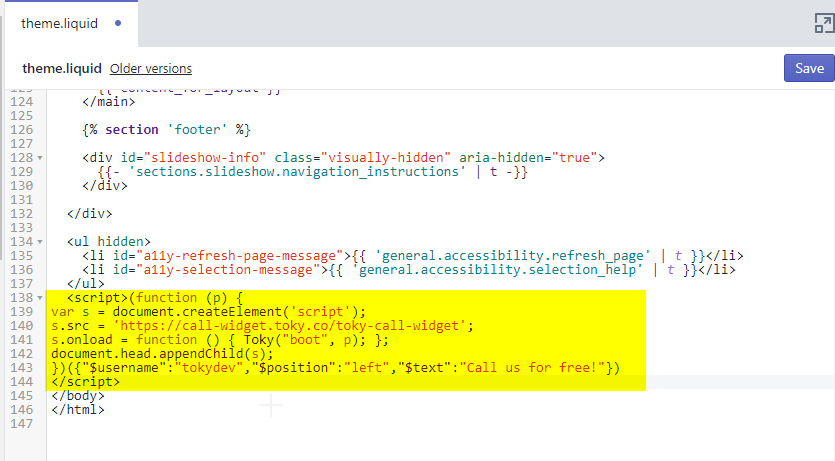Click the closing </div> on line 132
Viewport: 835px width, 461px height.
click(89, 214)
